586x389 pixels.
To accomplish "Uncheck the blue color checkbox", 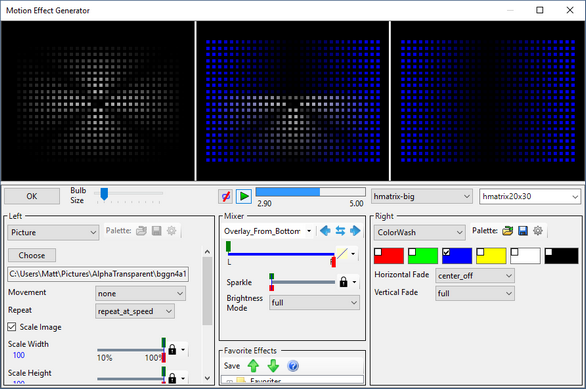I will 446,252.
